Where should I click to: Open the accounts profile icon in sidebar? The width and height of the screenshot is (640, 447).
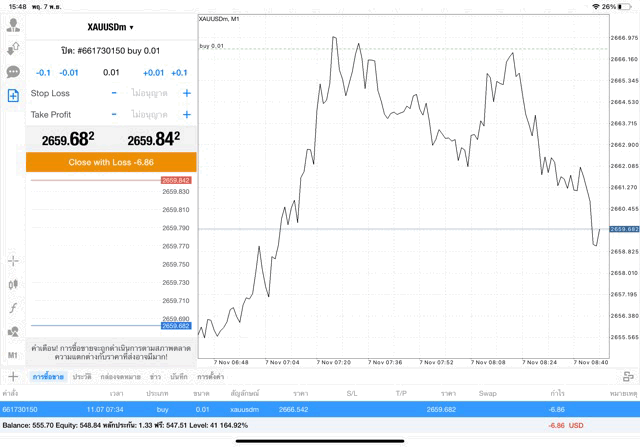[x=13, y=25]
